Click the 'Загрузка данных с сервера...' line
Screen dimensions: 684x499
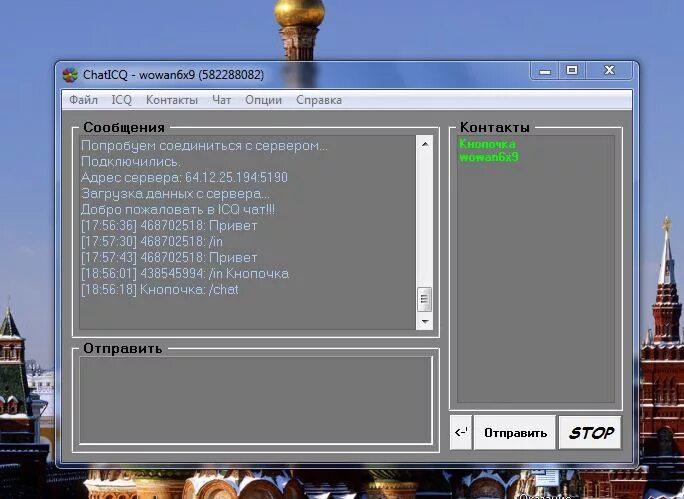pyautogui.click(x=175, y=194)
